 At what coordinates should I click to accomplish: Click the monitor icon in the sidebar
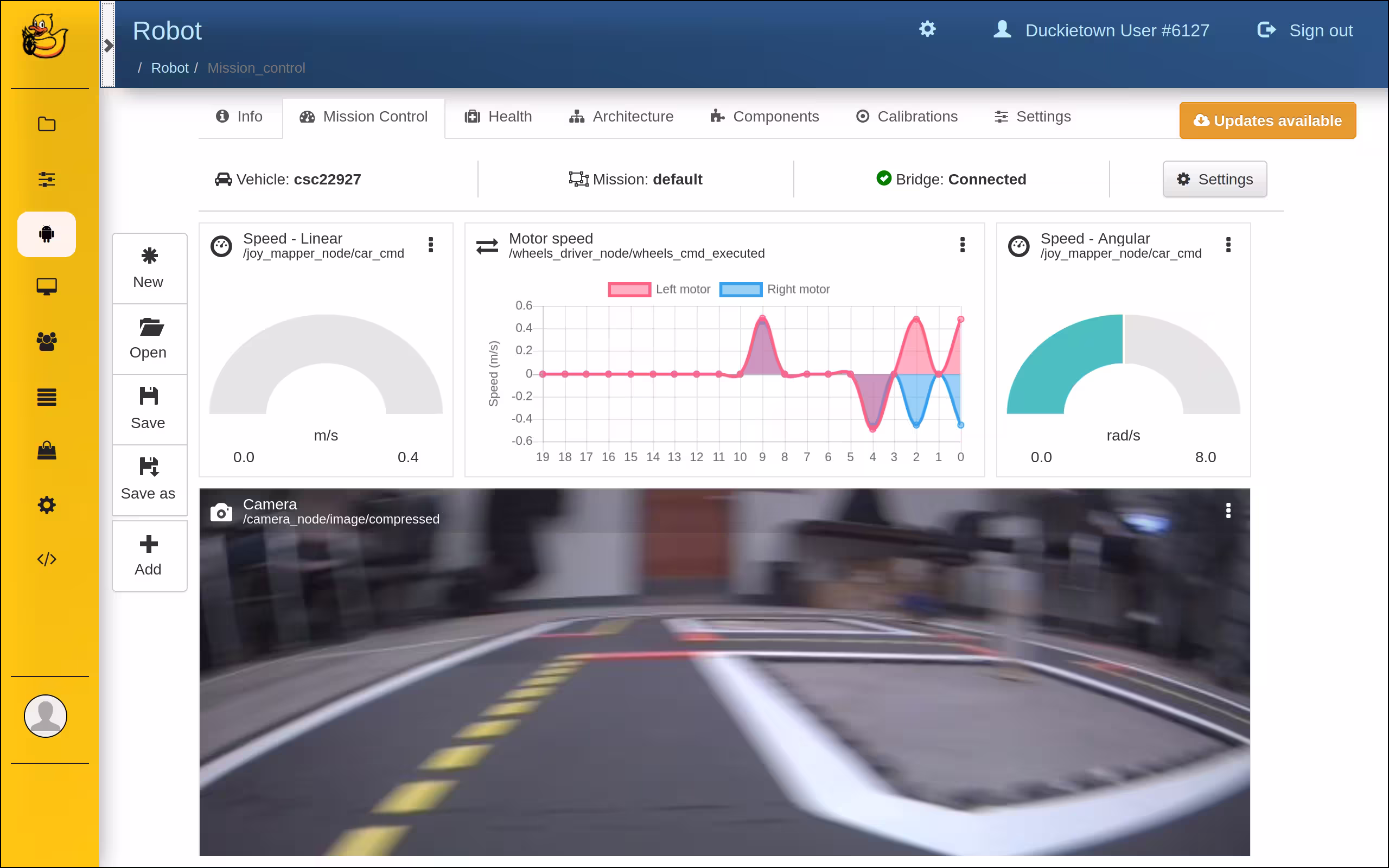46,286
